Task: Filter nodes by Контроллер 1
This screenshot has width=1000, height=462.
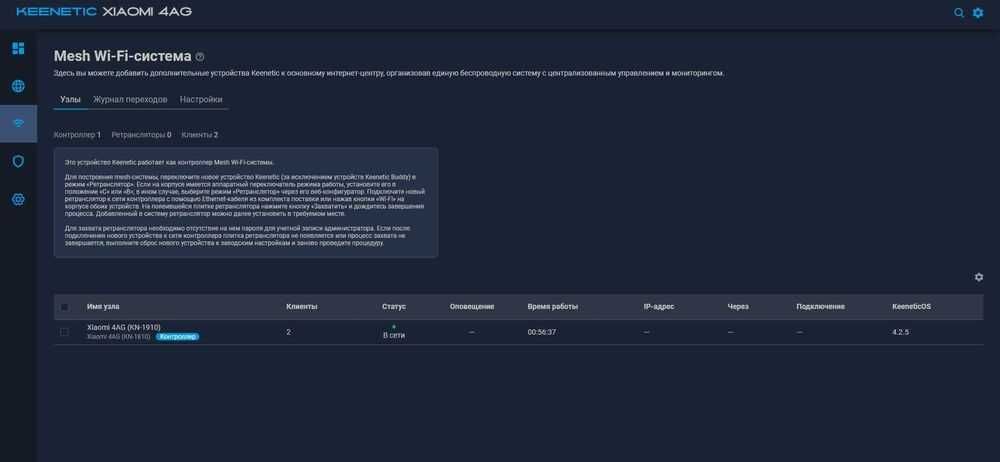Action: (x=77, y=135)
